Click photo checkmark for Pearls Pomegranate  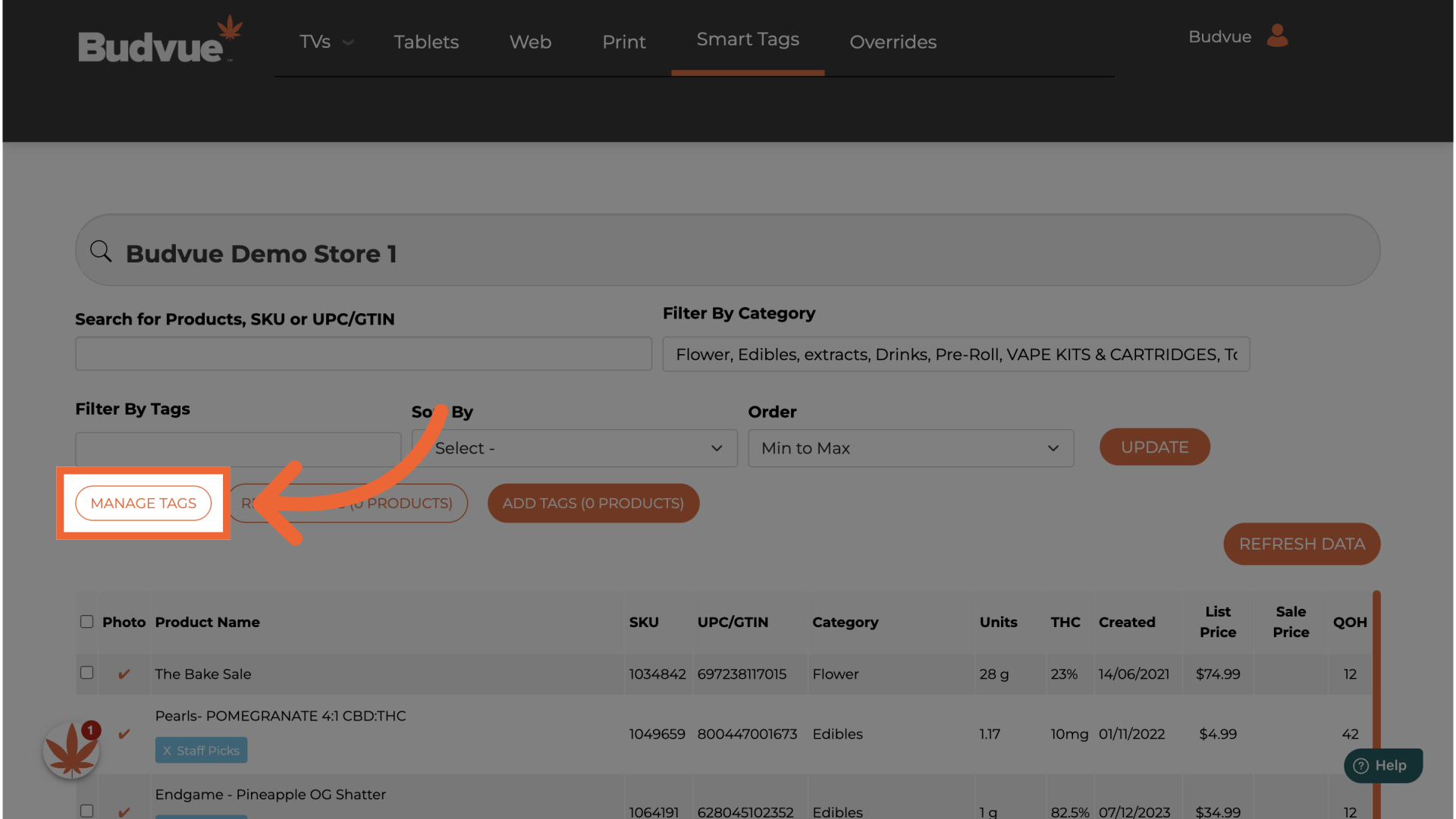(124, 734)
